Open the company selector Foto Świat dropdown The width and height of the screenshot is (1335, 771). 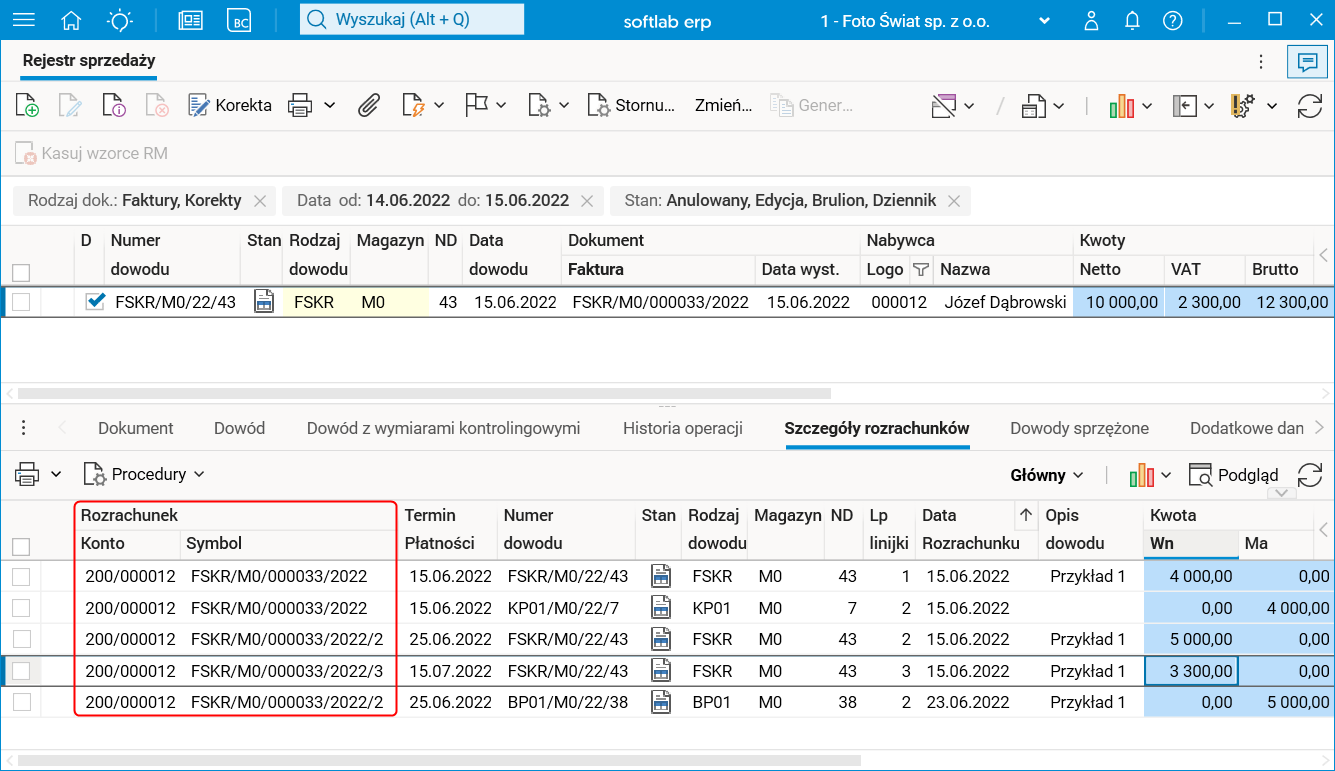pos(1044,21)
